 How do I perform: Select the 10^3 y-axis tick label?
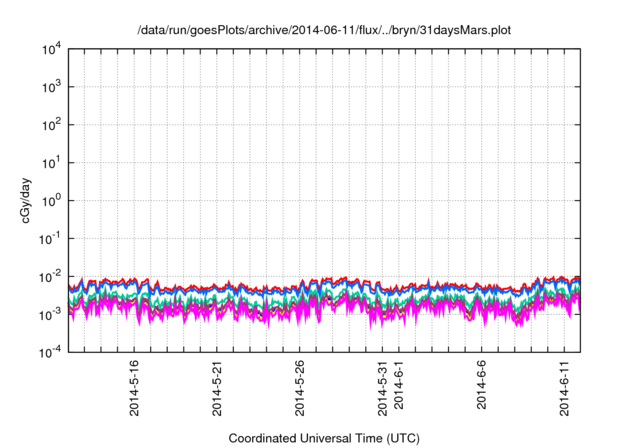tap(50, 87)
